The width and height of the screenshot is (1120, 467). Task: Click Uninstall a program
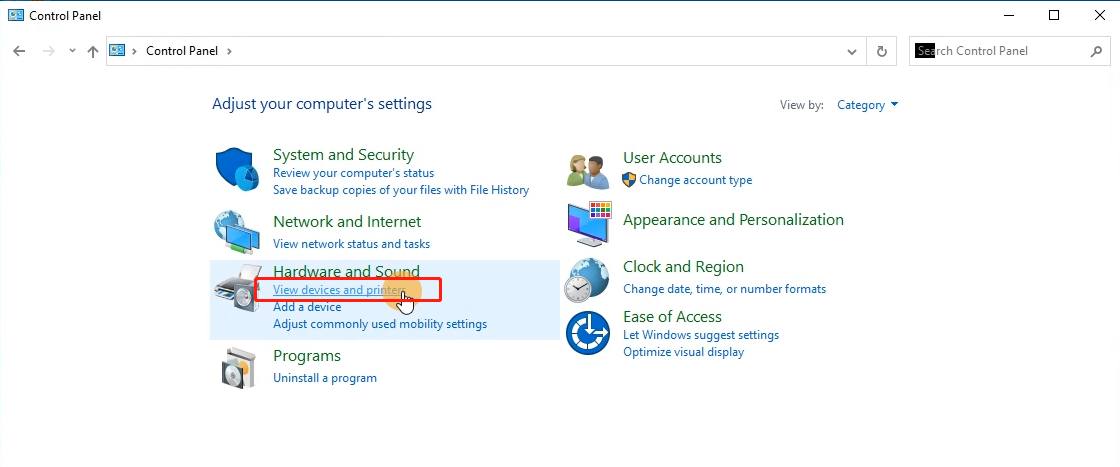pos(325,378)
